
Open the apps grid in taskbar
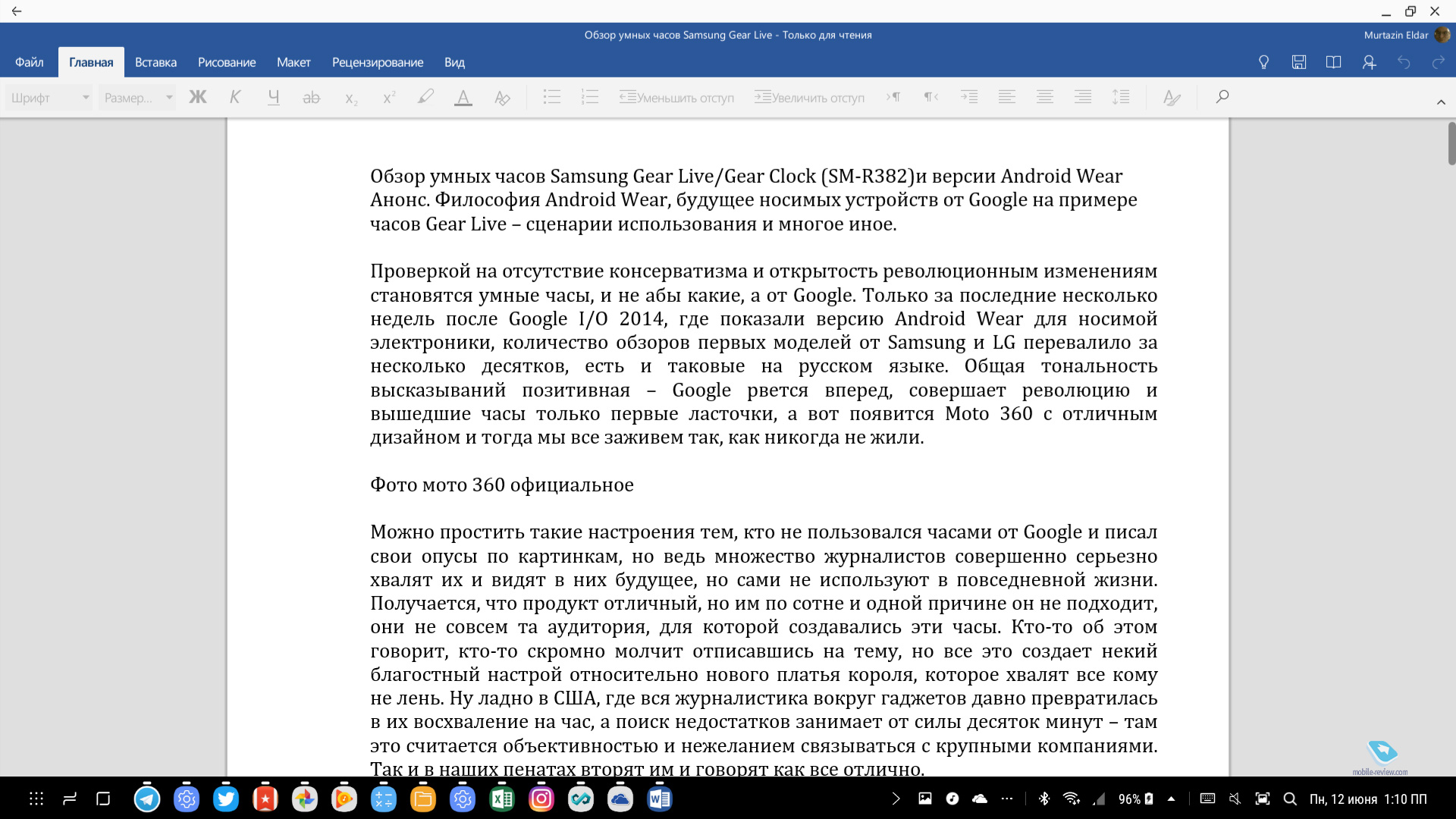coord(36,799)
